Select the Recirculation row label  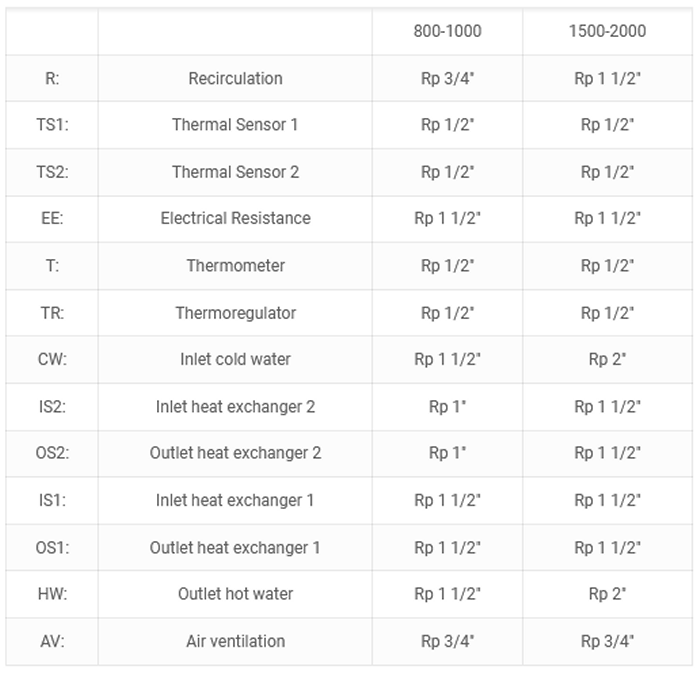click(x=235, y=78)
